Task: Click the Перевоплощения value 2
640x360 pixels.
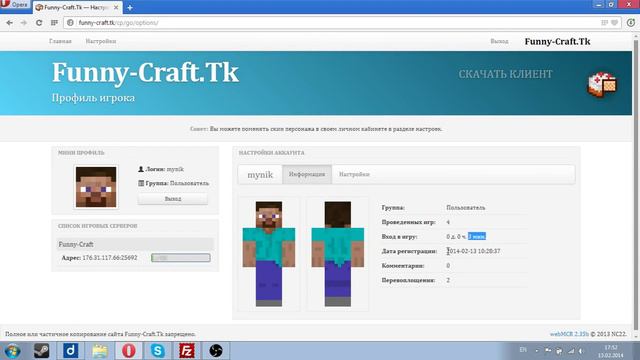Action: click(x=448, y=280)
